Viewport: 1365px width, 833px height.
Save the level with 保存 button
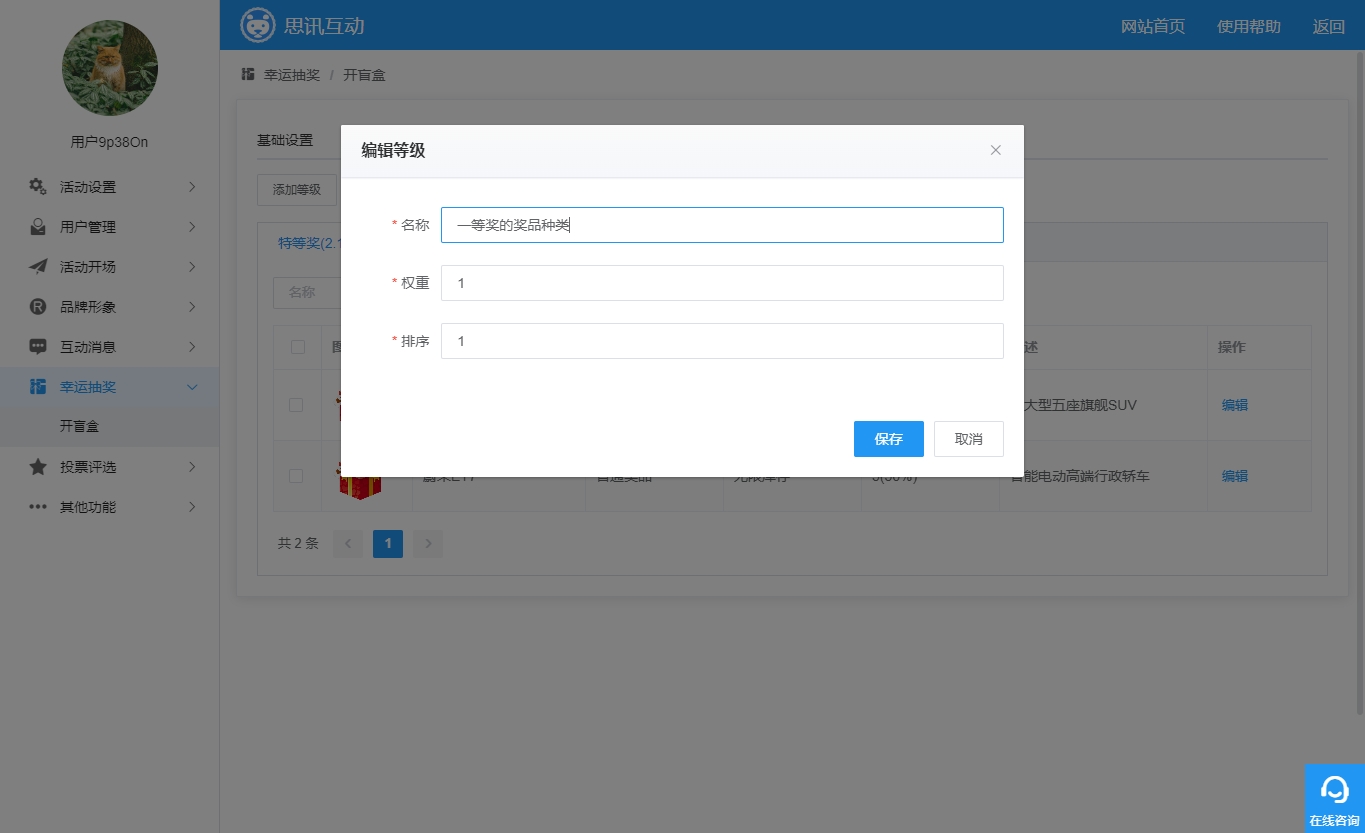pyautogui.click(x=888, y=439)
